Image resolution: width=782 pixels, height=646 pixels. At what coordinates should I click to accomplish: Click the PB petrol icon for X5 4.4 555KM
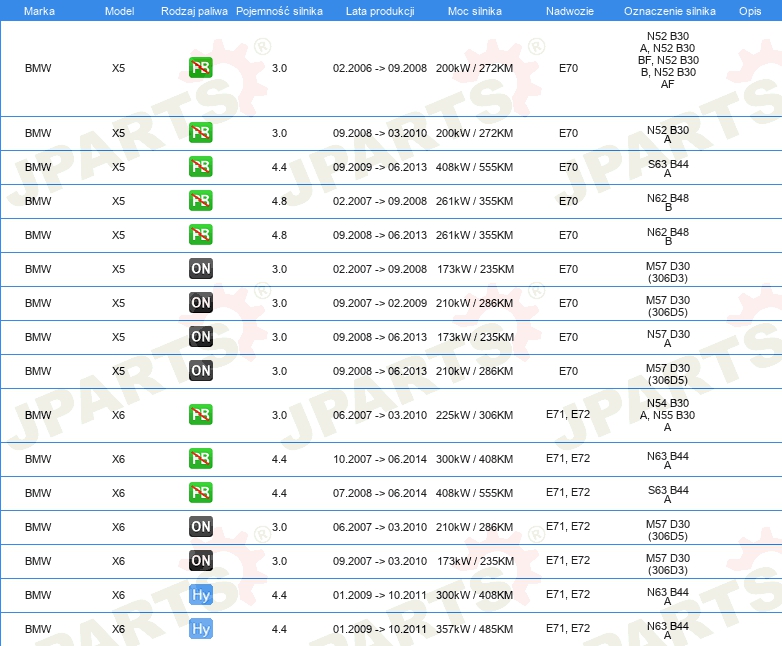pos(200,167)
